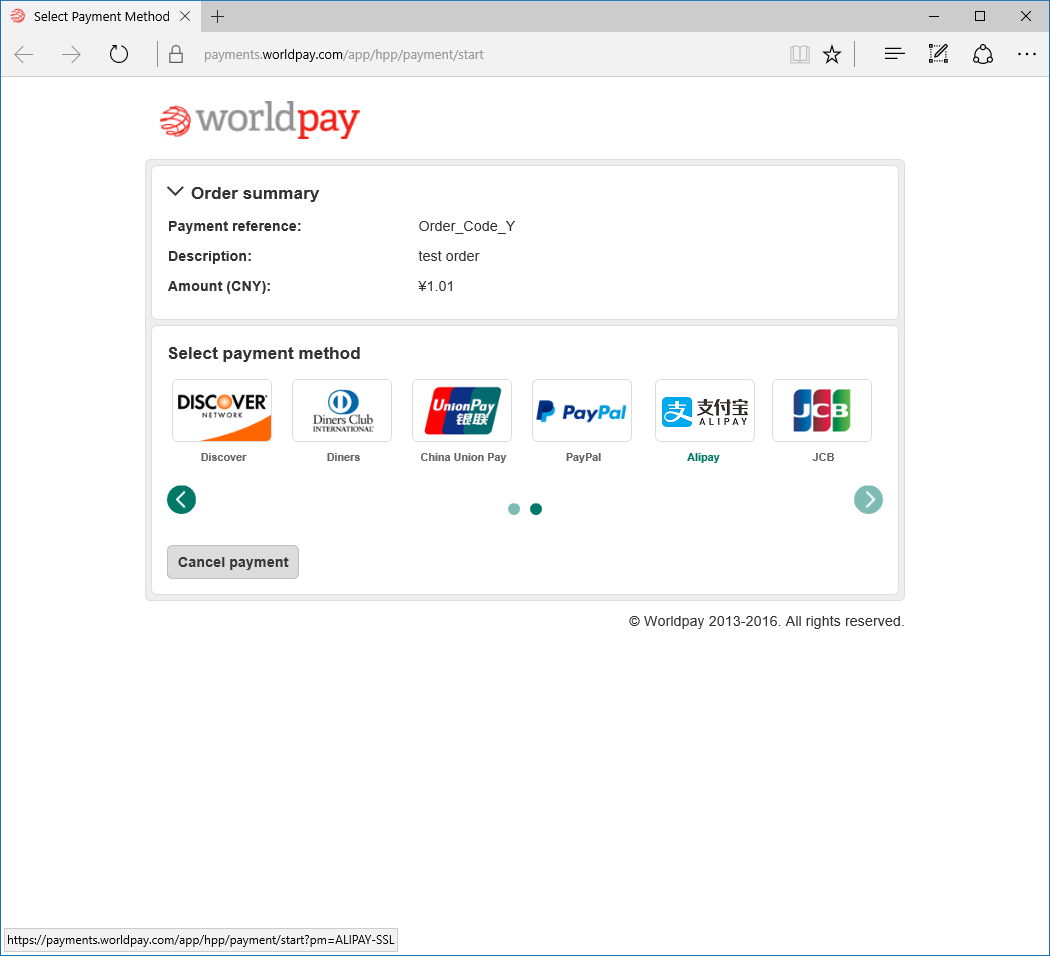This screenshot has width=1050, height=956.
Task: Refresh the payment page
Action: point(119,54)
